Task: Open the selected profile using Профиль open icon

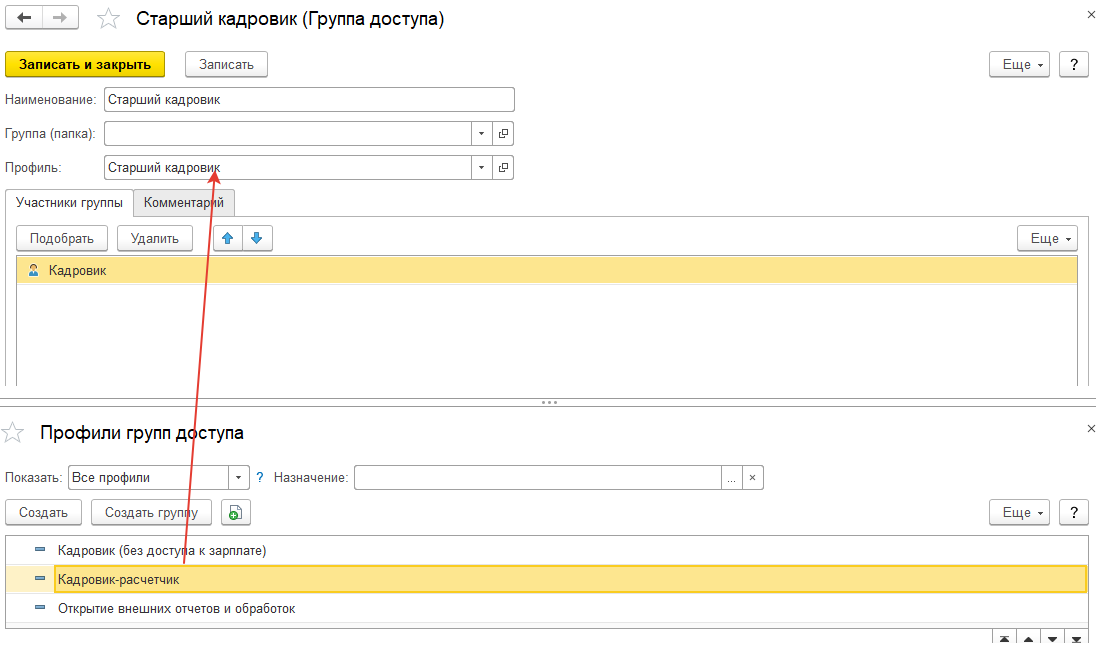Action: [x=504, y=167]
